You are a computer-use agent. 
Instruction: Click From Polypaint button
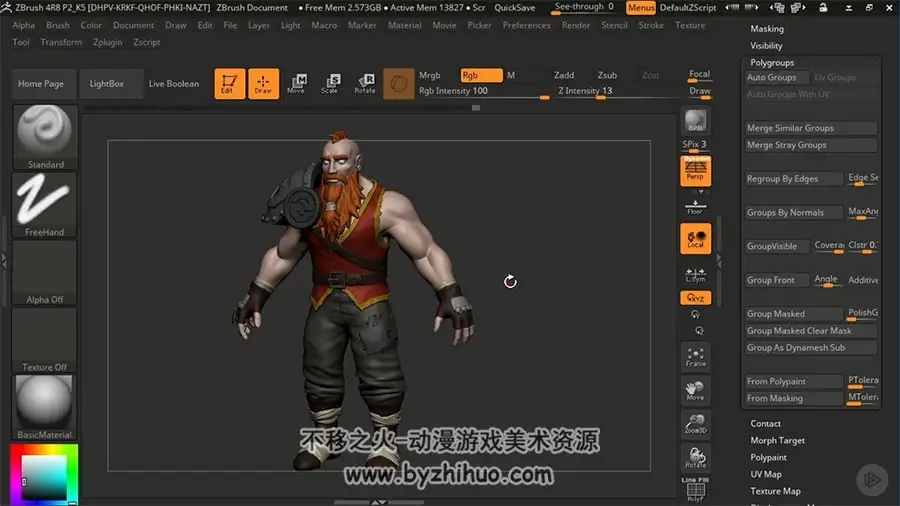(793, 382)
